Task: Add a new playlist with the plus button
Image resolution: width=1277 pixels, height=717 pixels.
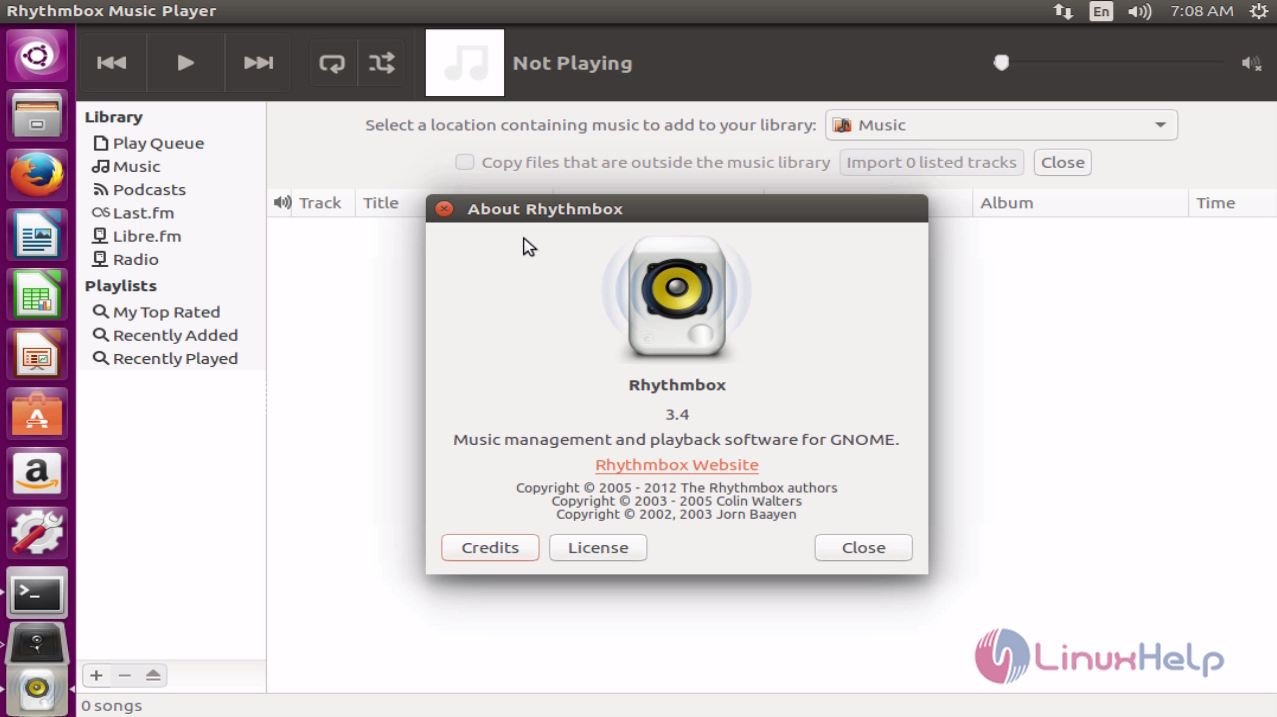Action: [x=96, y=675]
